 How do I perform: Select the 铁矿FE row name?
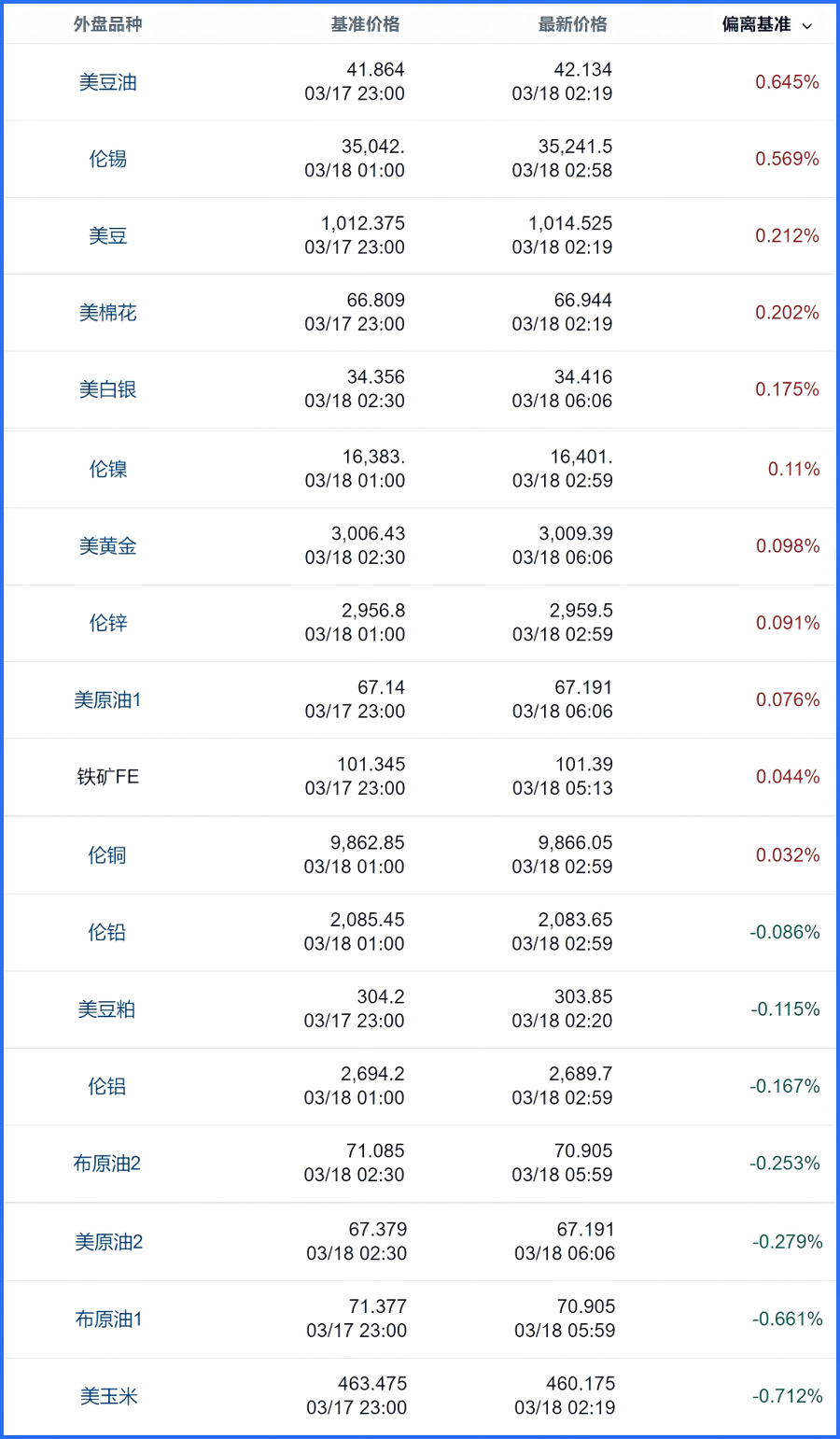click(108, 777)
